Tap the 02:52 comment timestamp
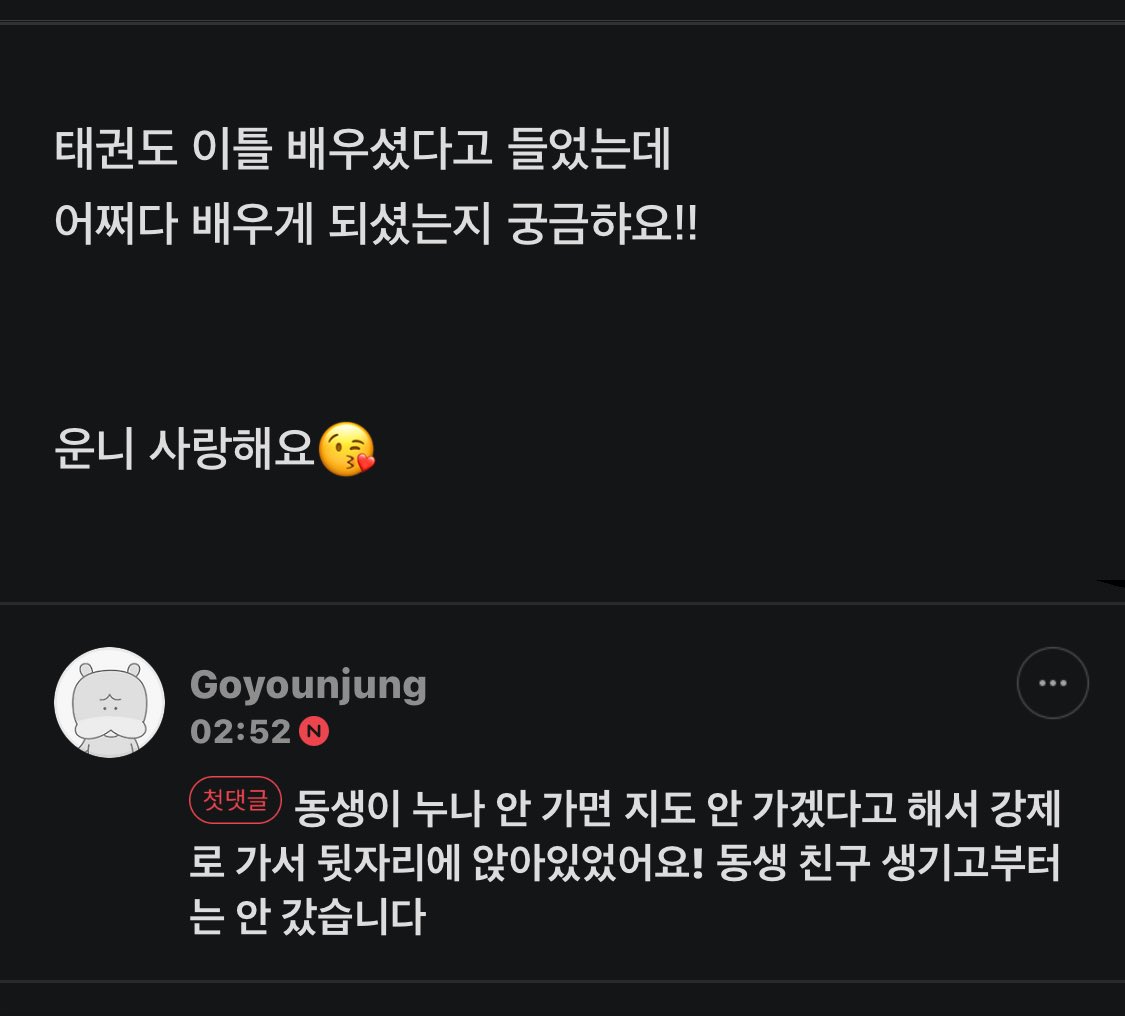Screen dimensions: 1125x1016 pyautogui.click(x=240, y=732)
